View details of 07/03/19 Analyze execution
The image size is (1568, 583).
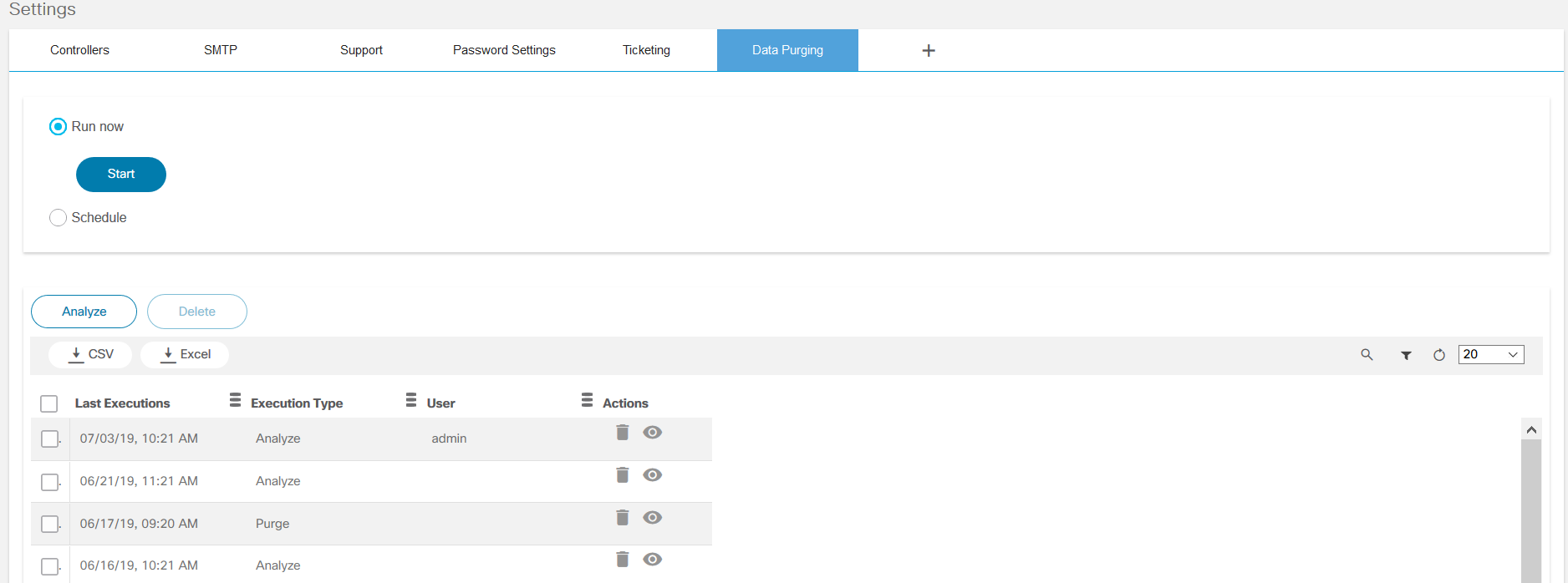point(652,432)
